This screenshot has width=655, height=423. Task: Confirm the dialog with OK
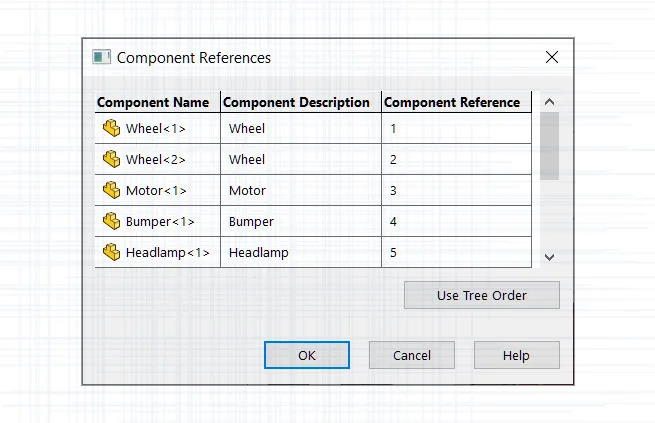pyautogui.click(x=307, y=355)
